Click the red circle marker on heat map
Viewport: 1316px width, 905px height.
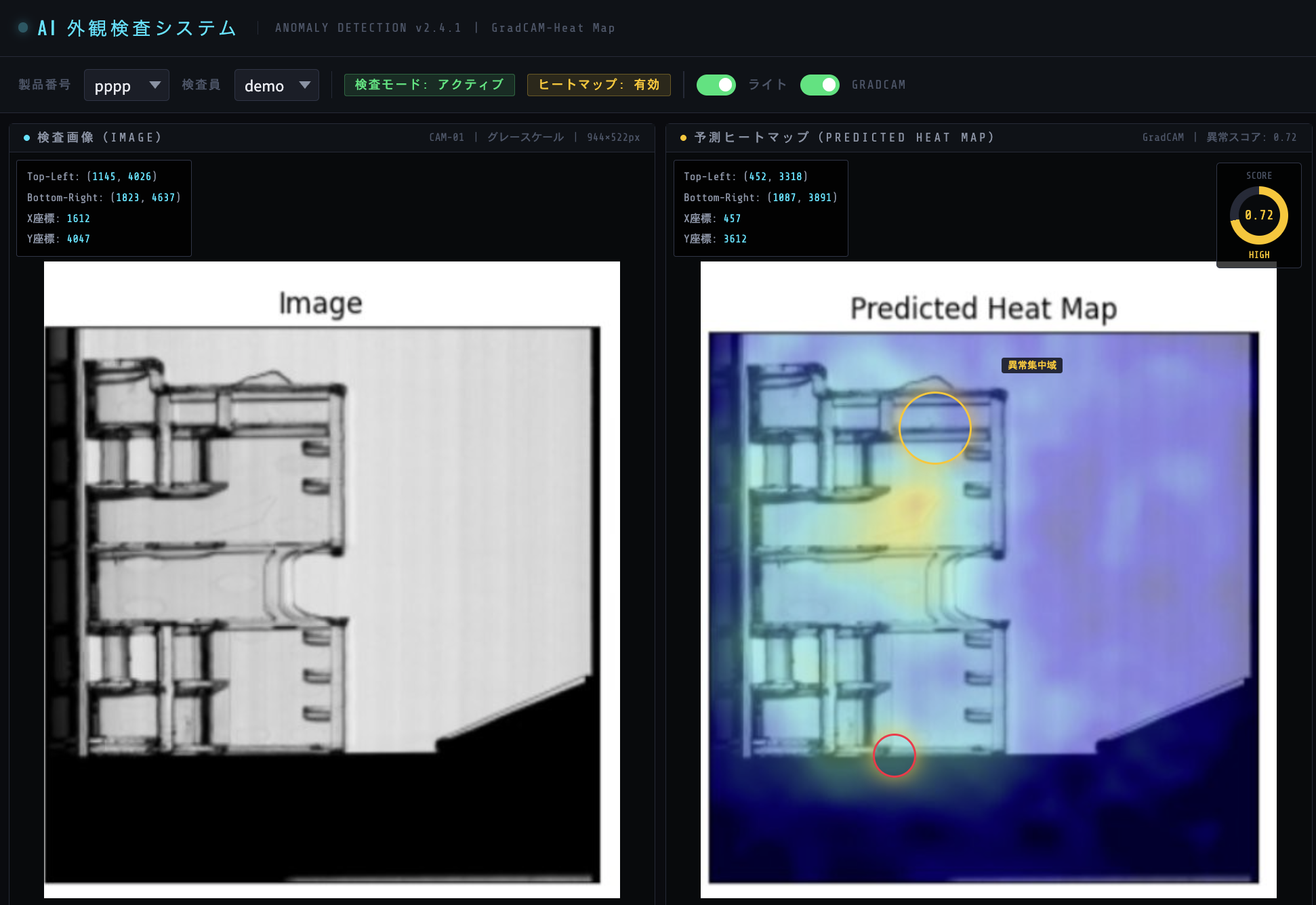click(895, 755)
